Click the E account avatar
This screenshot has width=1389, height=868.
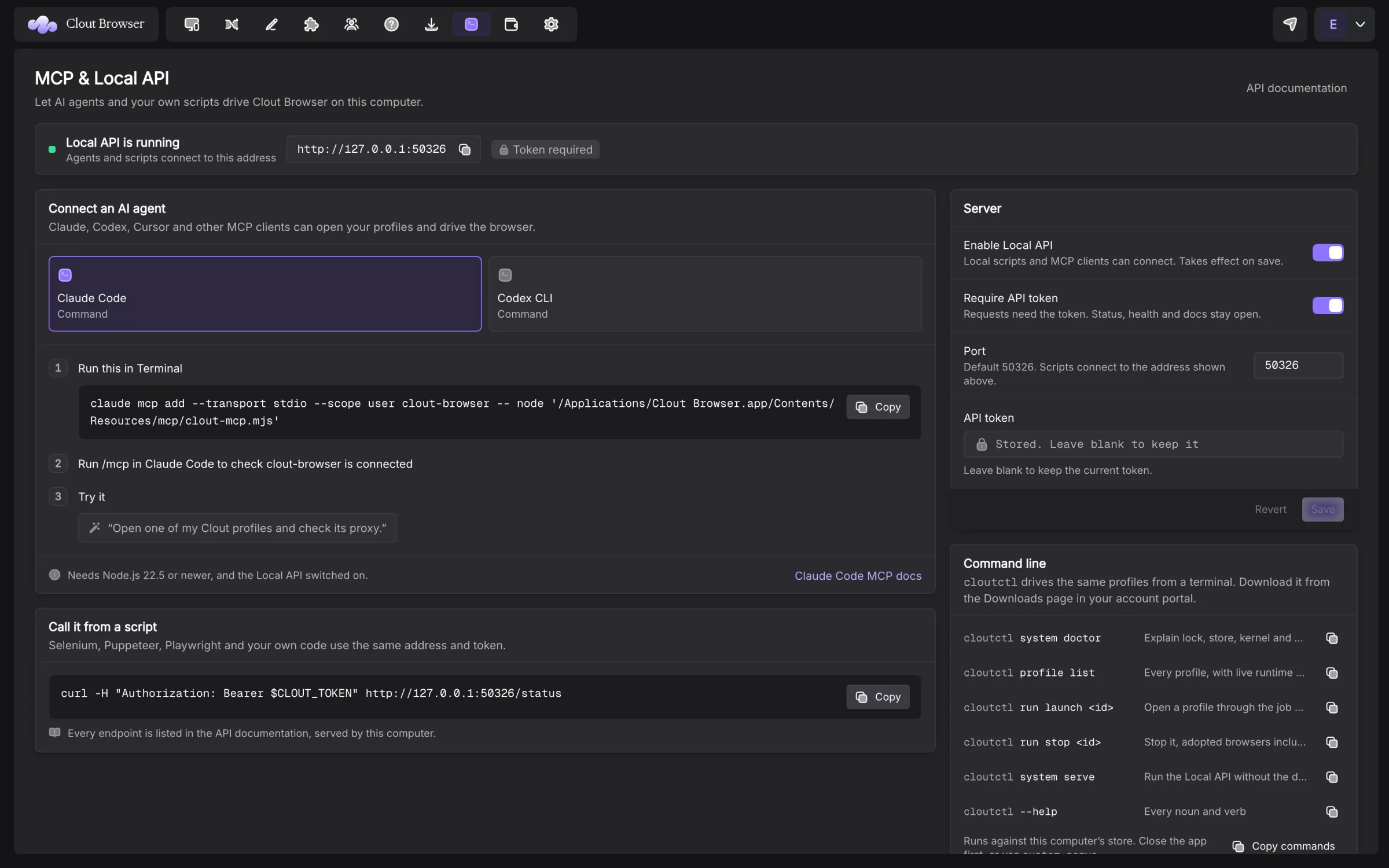click(x=1333, y=24)
